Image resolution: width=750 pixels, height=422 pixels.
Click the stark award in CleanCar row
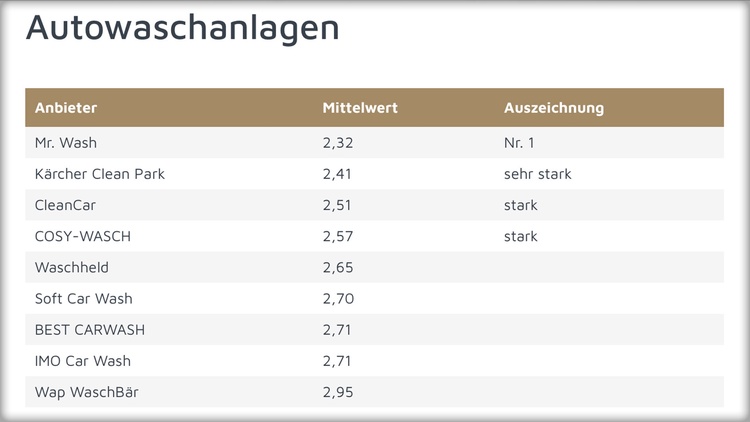point(521,205)
